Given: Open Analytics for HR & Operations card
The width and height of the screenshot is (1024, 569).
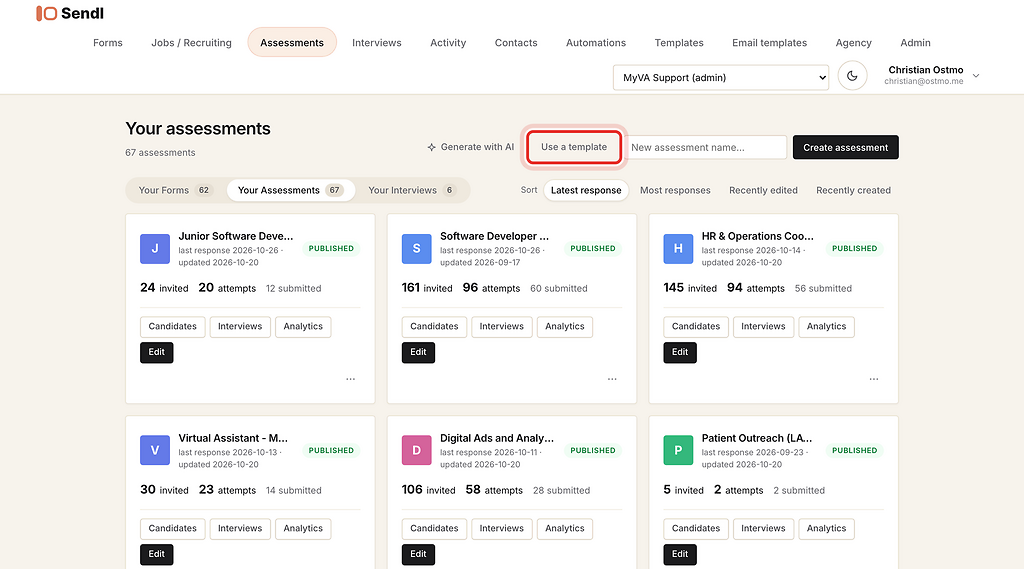Looking at the screenshot, I should 826,327.
